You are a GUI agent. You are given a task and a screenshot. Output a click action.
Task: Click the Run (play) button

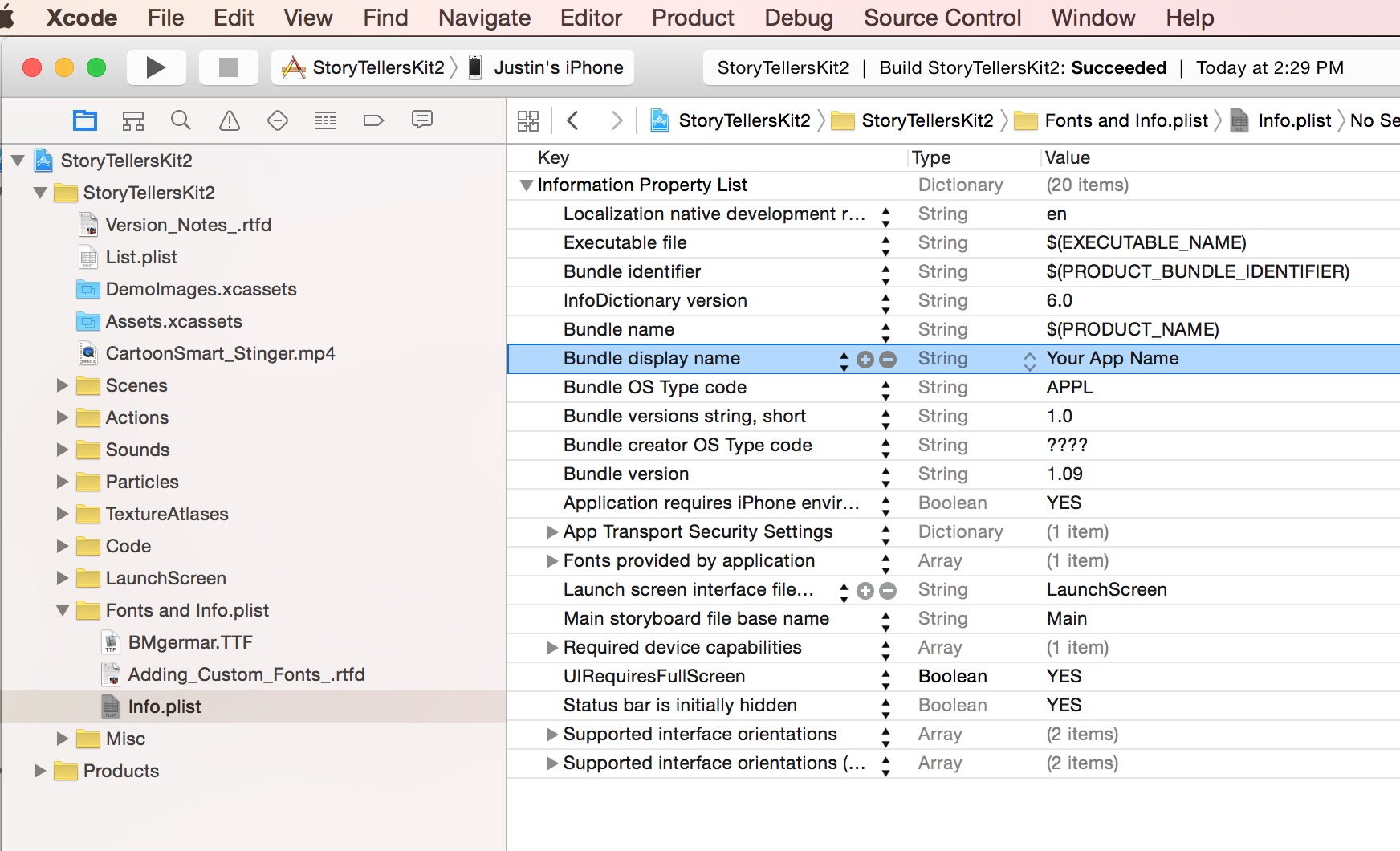click(x=156, y=68)
